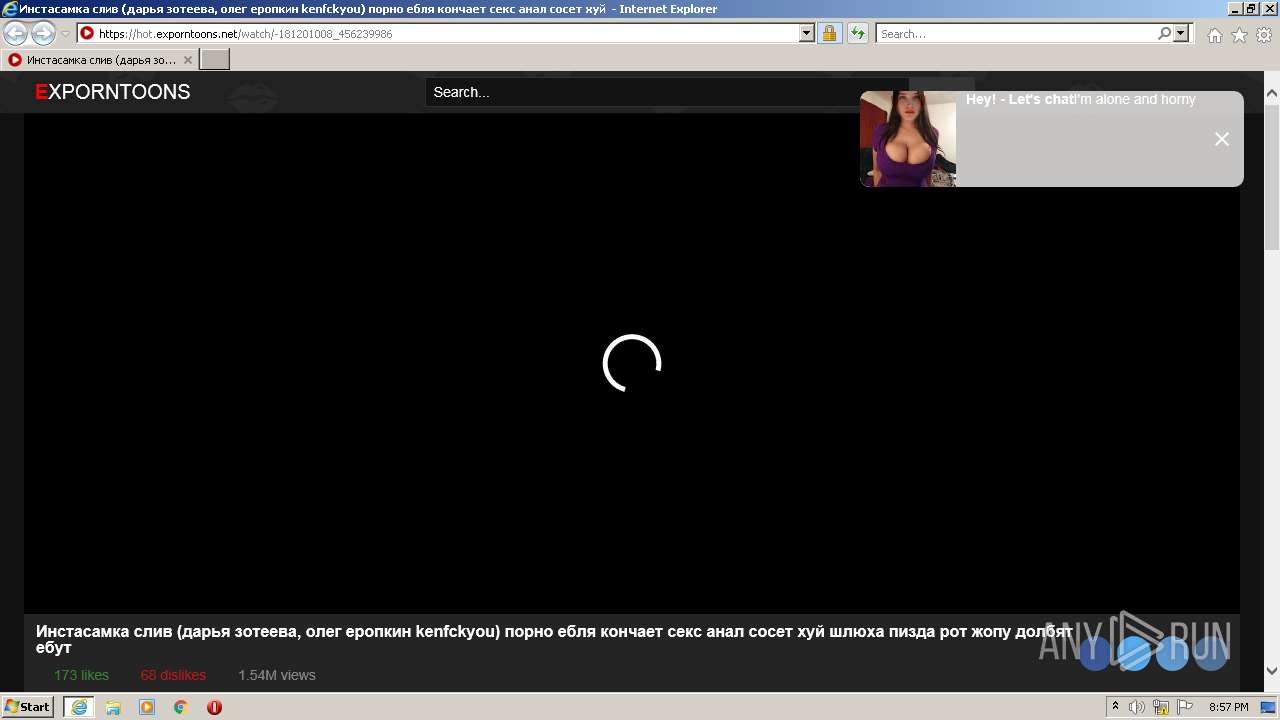Open Favorites with the star icon
The height and width of the screenshot is (720, 1280).
point(1239,35)
